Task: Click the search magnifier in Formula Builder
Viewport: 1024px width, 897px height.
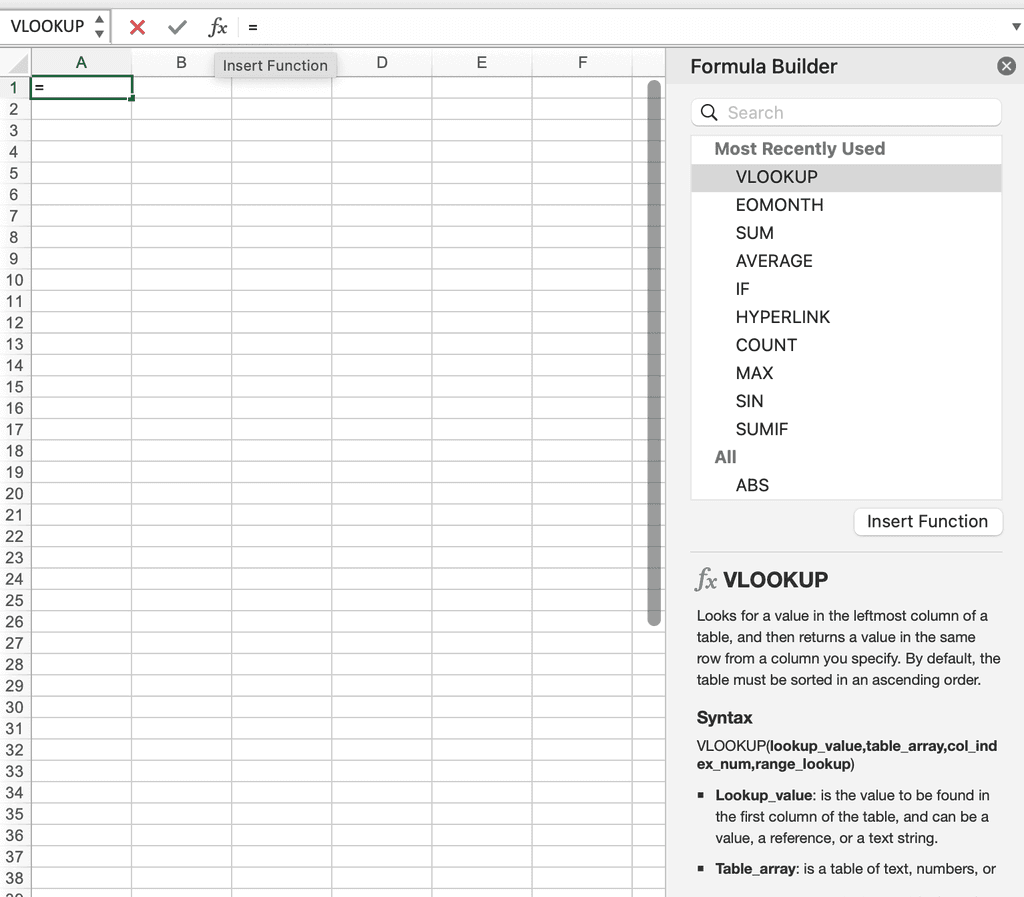Action: pos(709,112)
